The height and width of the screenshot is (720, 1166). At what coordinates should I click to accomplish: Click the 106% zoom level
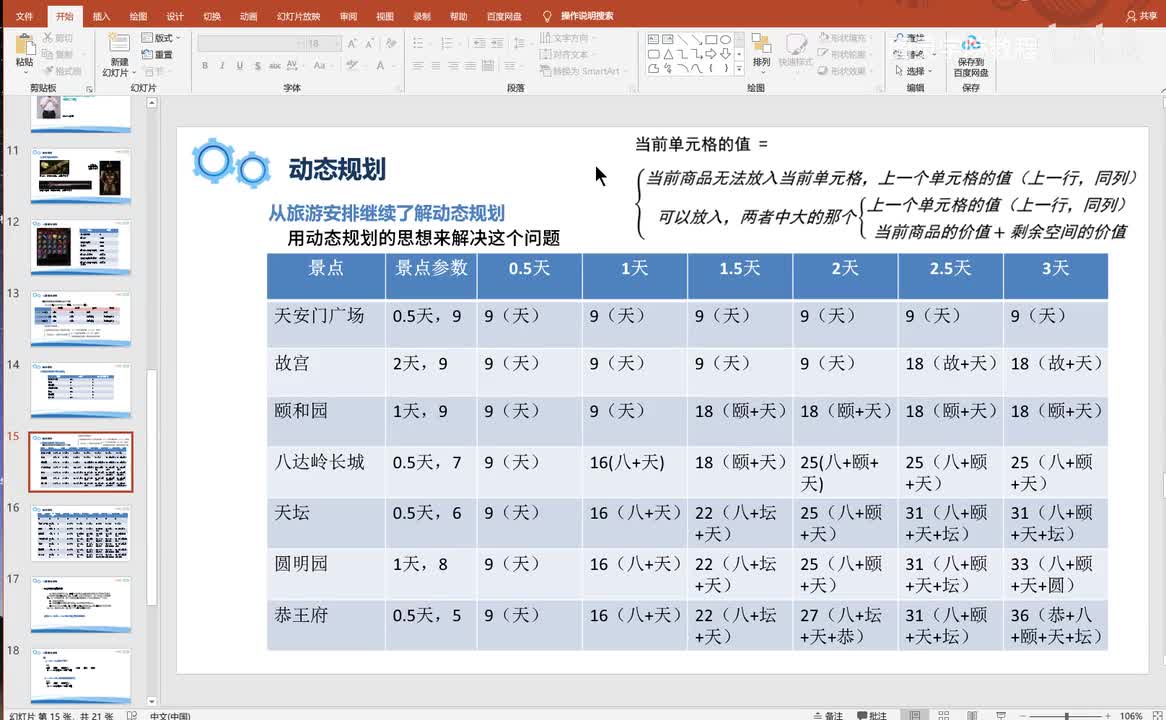(x=1130, y=715)
